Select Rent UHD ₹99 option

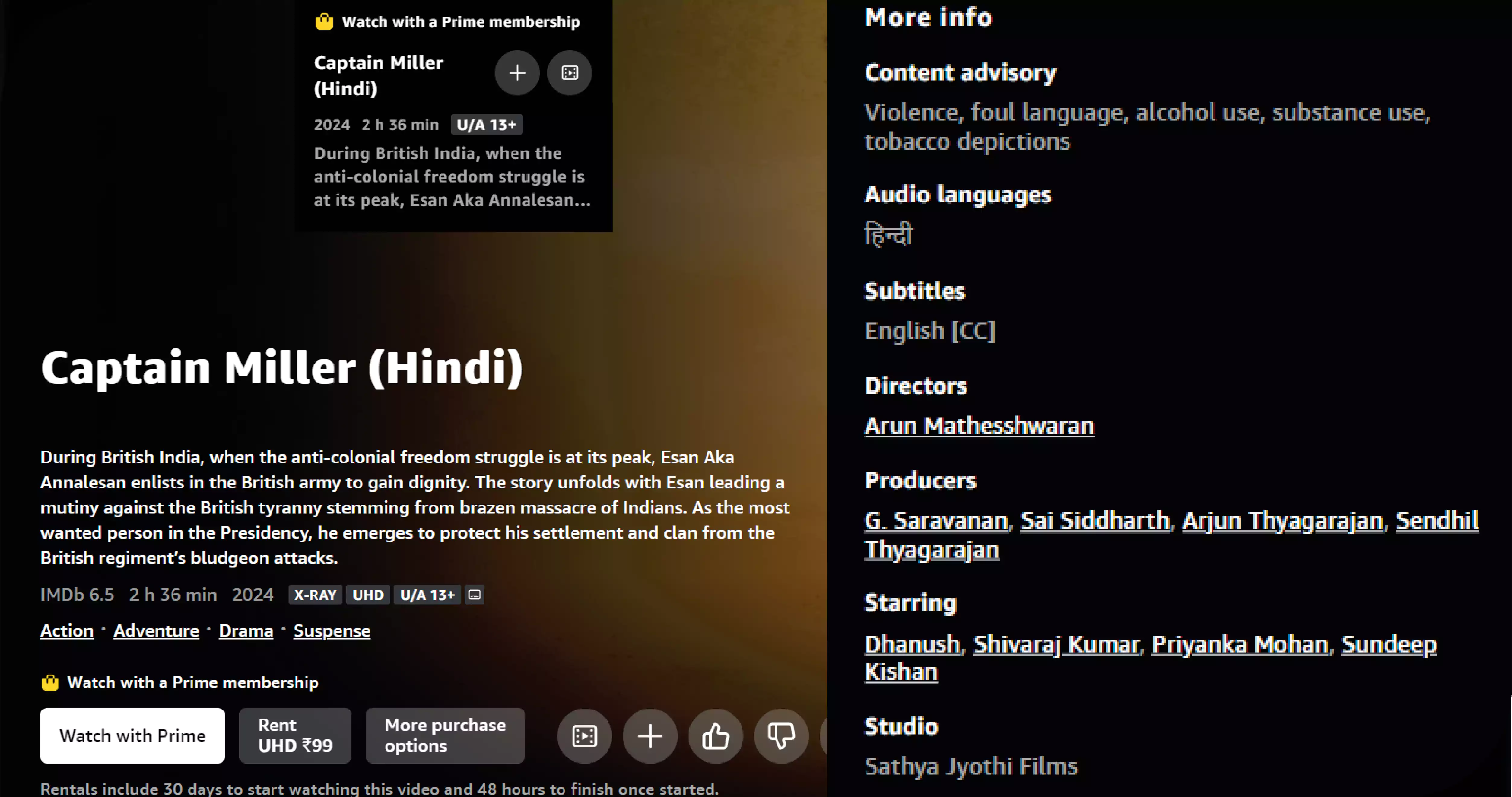coord(294,735)
